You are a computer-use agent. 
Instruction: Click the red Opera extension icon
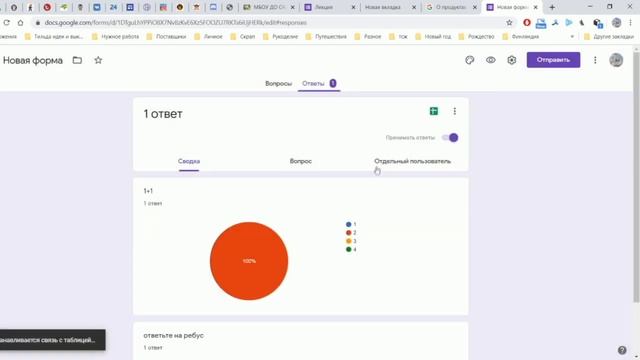(527, 23)
